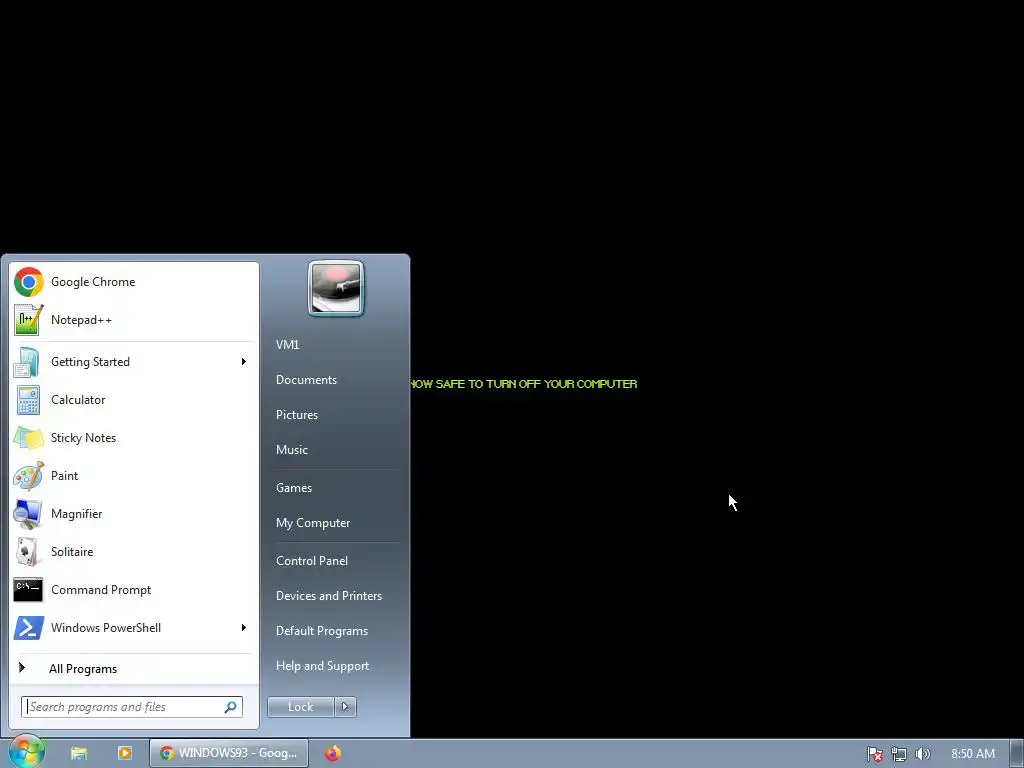Image resolution: width=1024 pixels, height=768 pixels.
Task: Launch Solitaire card icon
Action: 27,552
